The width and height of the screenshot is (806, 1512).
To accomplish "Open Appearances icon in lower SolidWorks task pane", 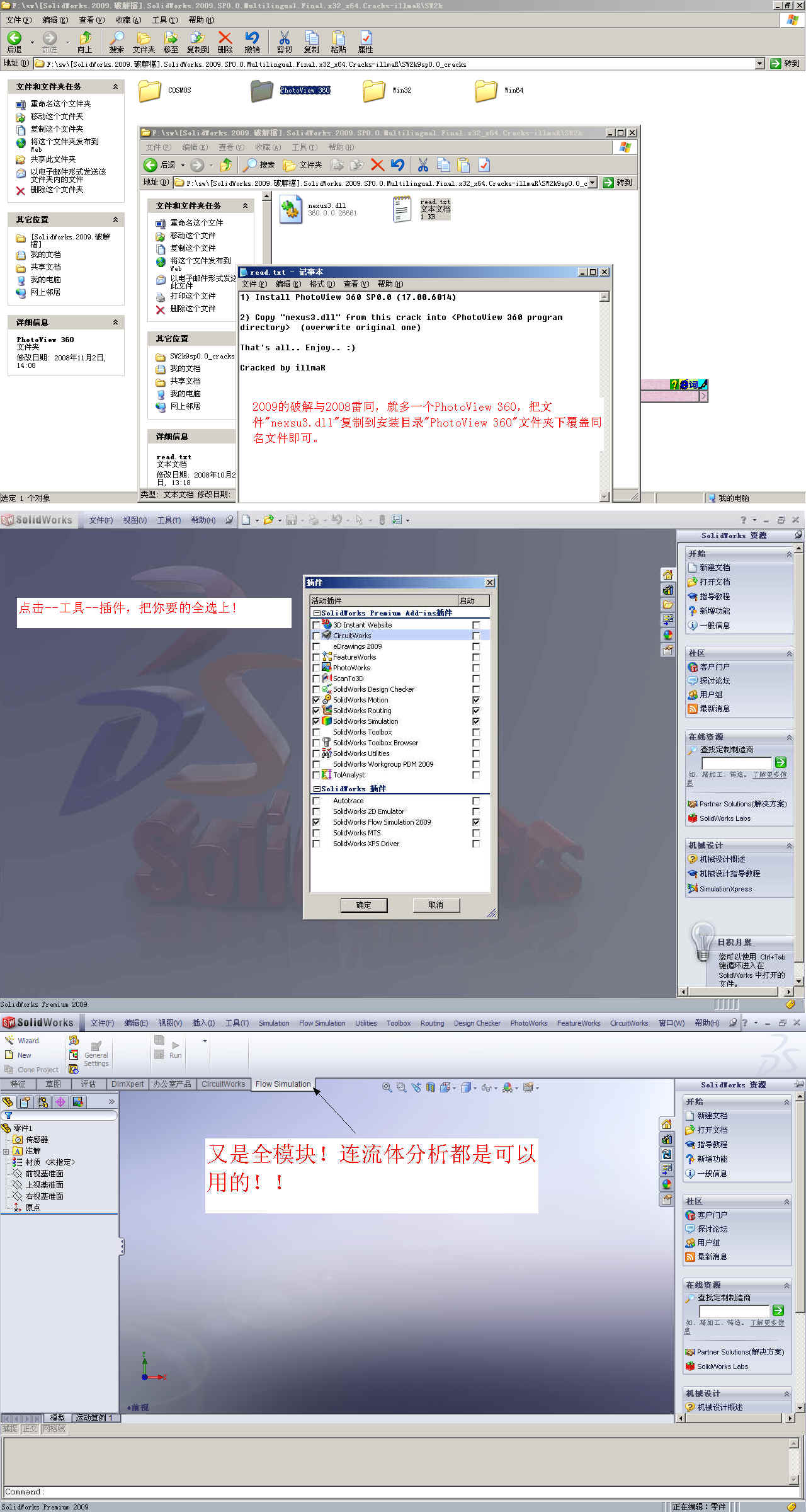I will pyautogui.click(x=666, y=1184).
